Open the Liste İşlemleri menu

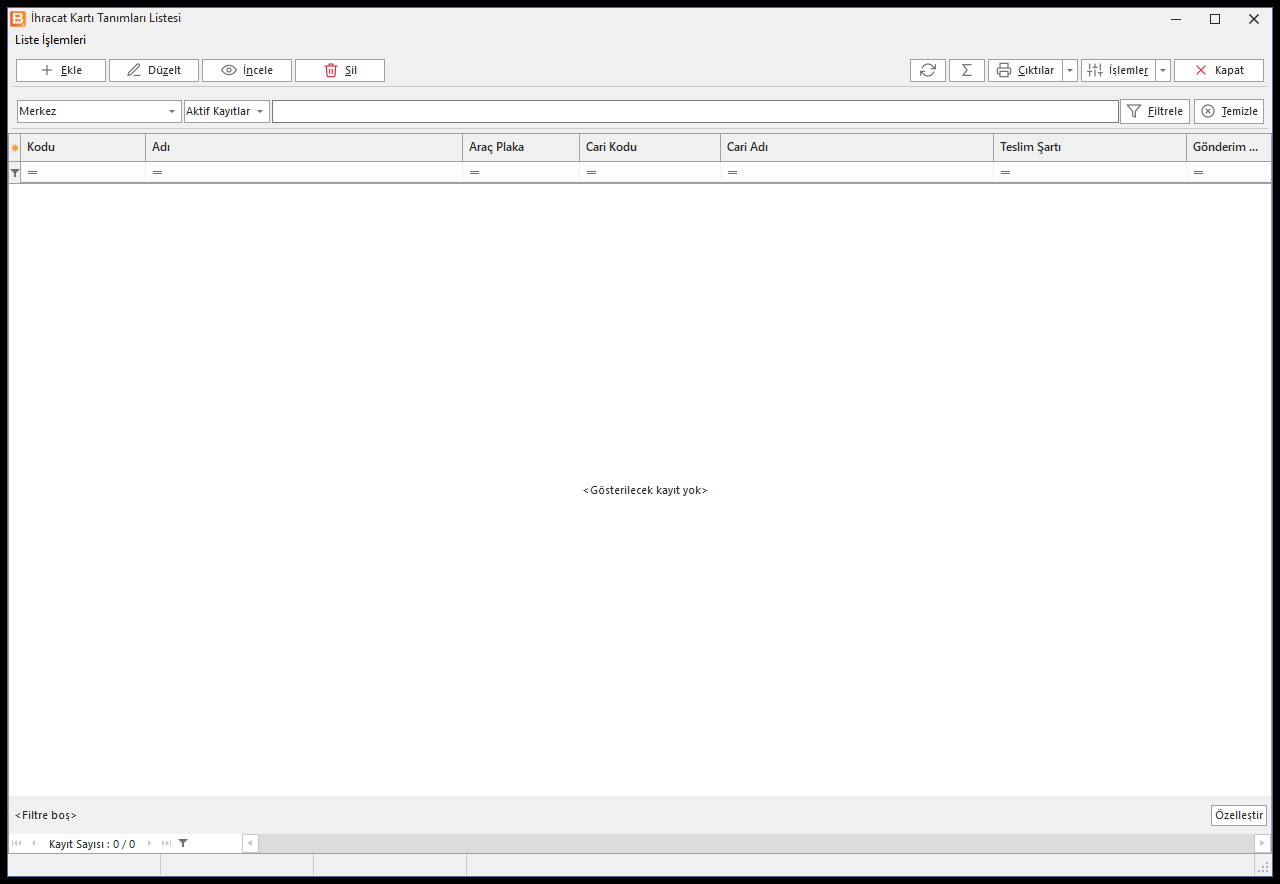point(51,40)
